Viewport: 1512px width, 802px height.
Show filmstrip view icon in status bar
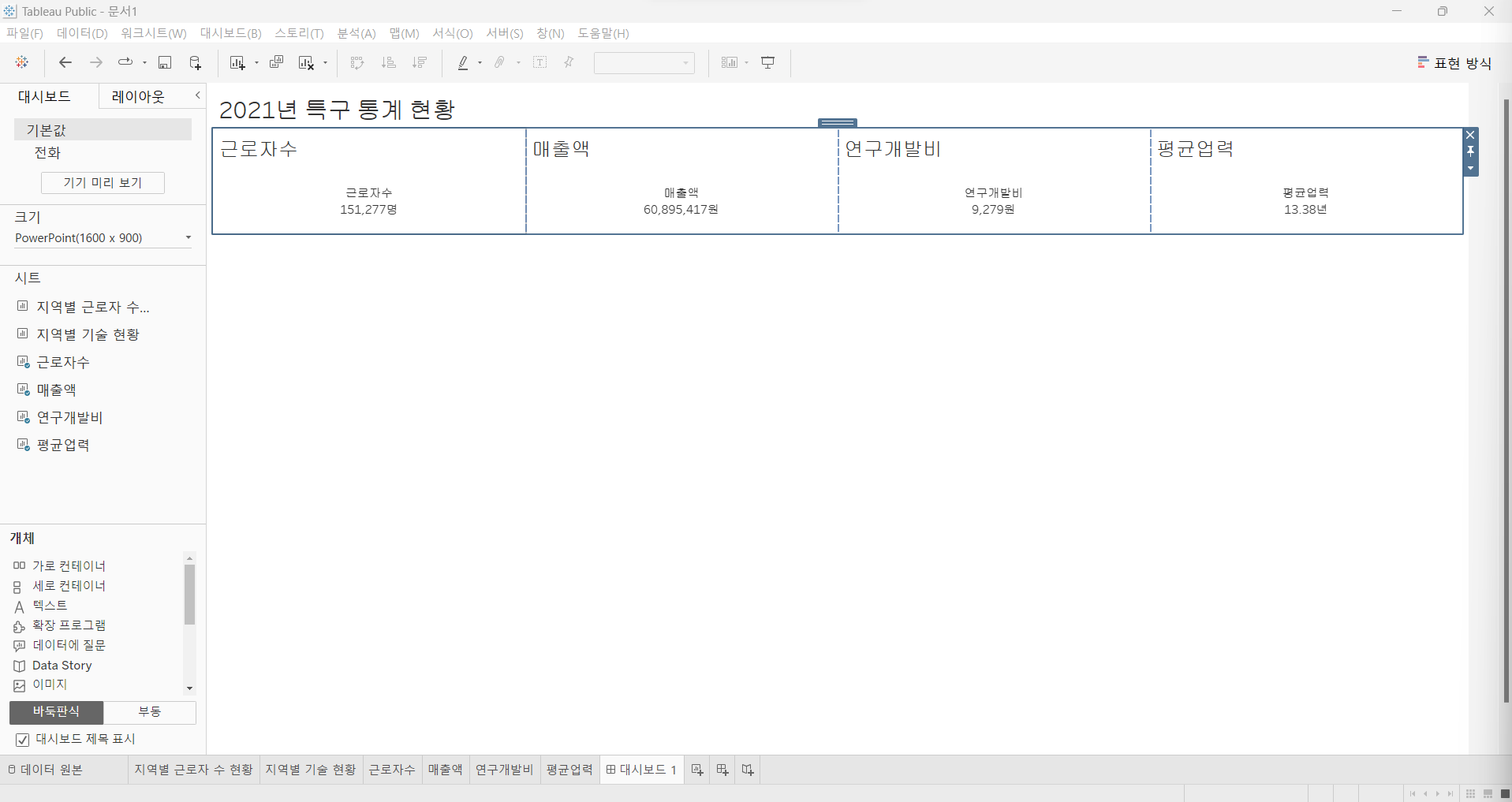[x=1488, y=793]
